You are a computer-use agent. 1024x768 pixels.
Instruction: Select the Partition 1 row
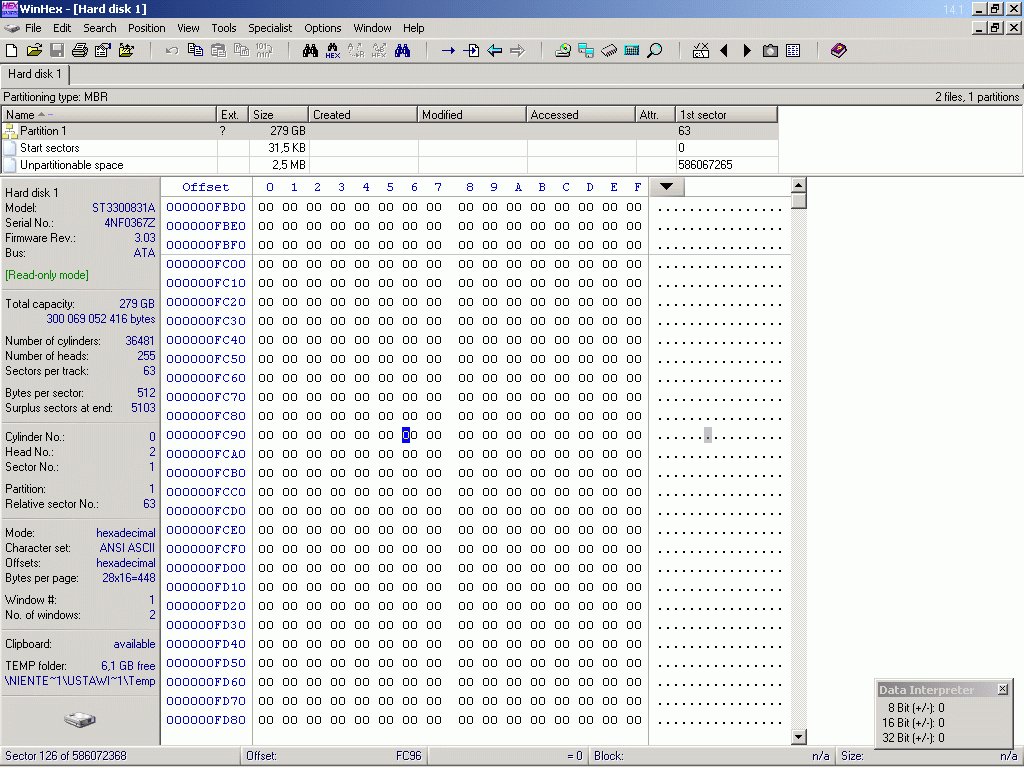390,131
